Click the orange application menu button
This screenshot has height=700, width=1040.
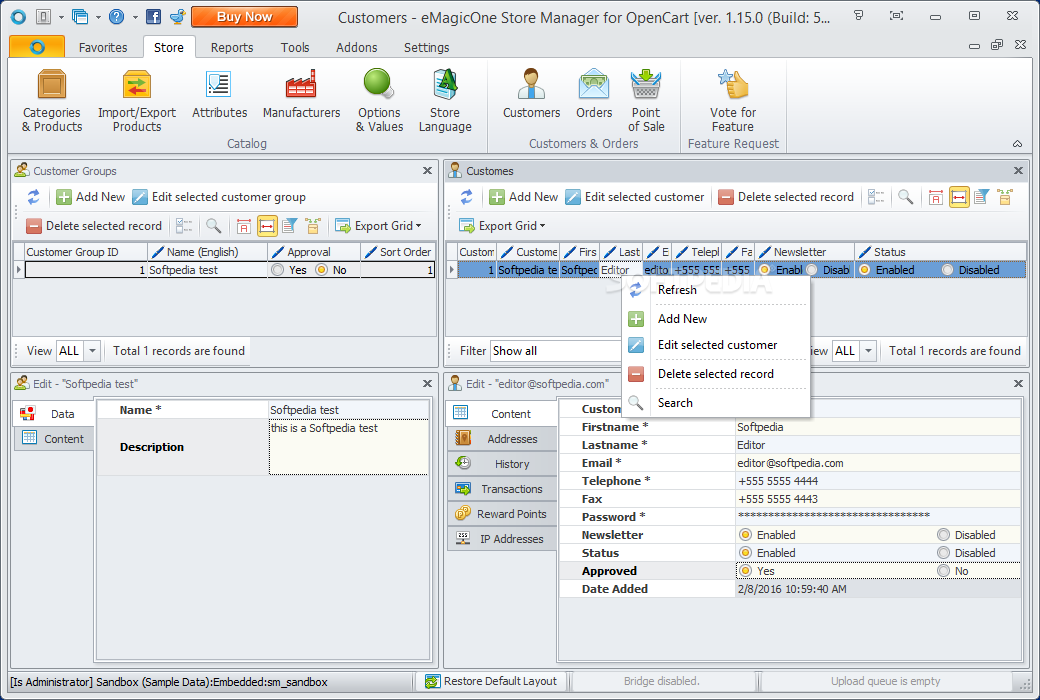pyautogui.click(x=37, y=47)
